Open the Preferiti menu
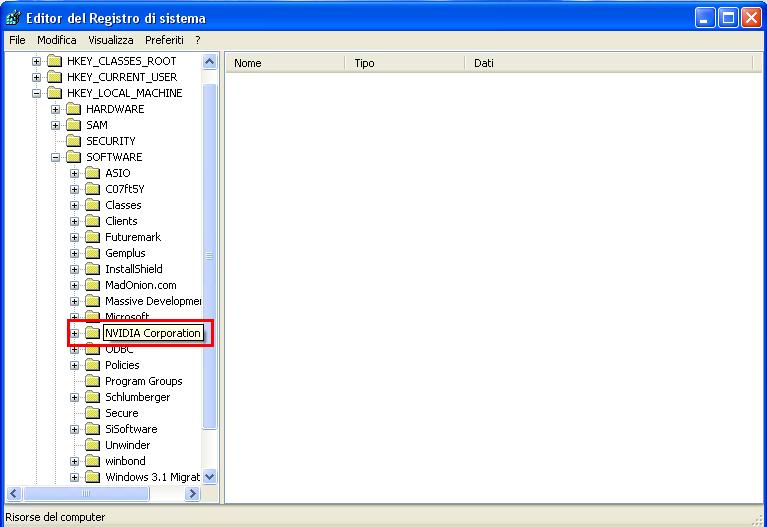 164,40
